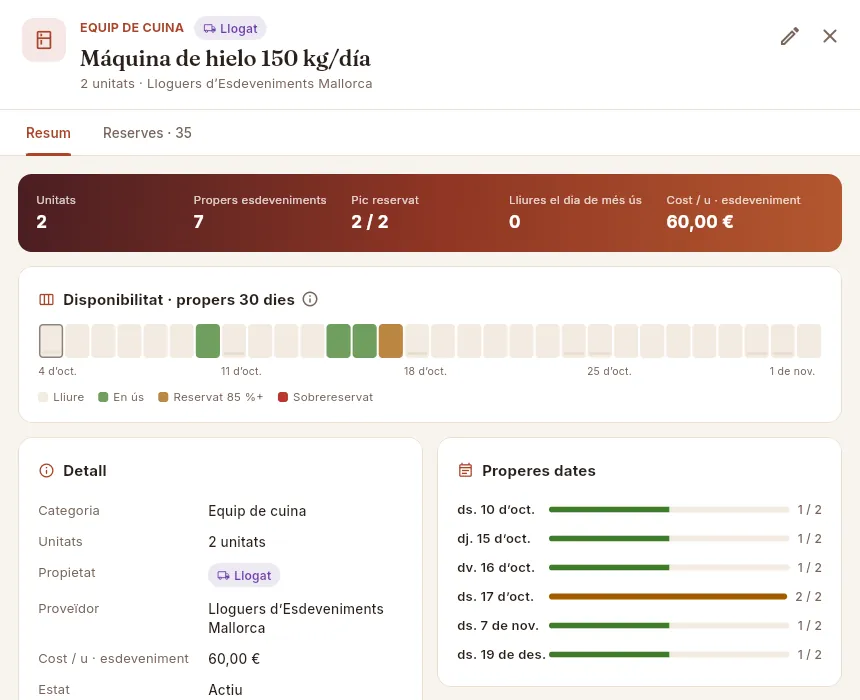860x700 pixels.
Task: Click the pencil edit icon
Action: [x=790, y=36]
